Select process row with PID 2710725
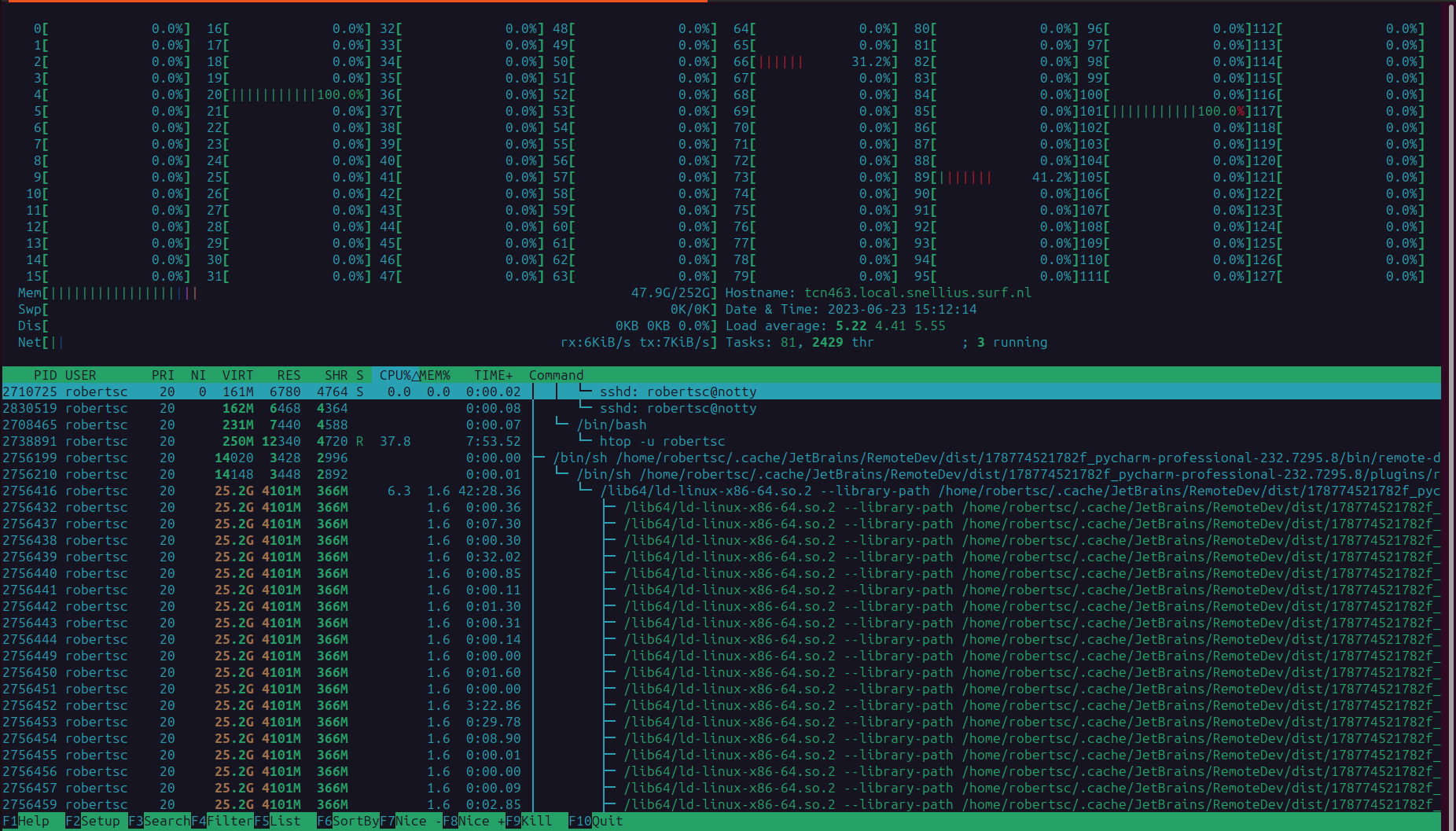Image resolution: width=1456 pixels, height=831 pixels. point(722,392)
